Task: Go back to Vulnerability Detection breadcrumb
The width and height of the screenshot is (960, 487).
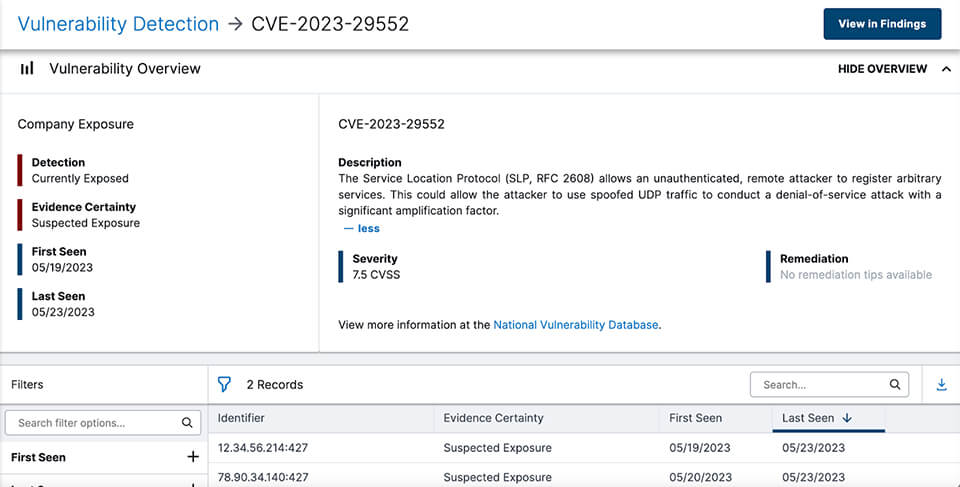Action: pyautogui.click(x=118, y=24)
